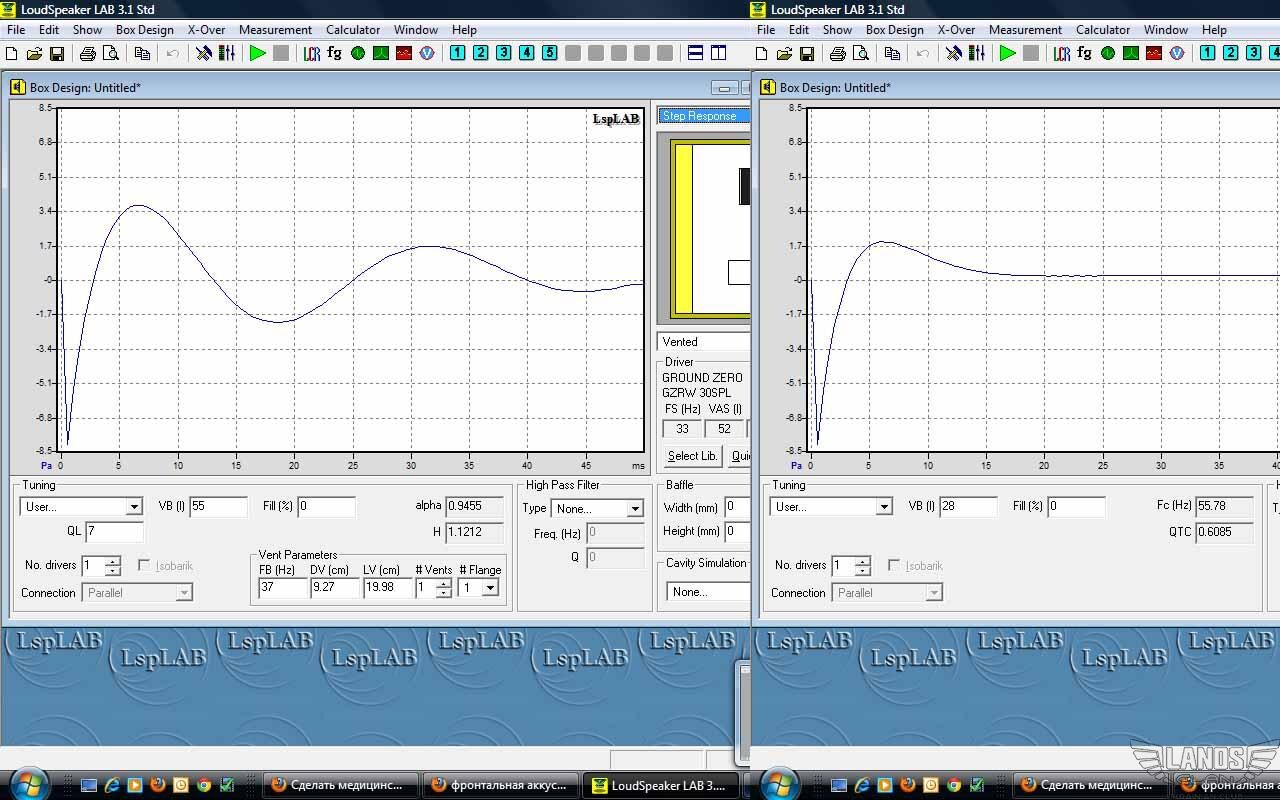This screenshot has width=1280, height=800.
Task: Click Open folder icon in left window toolbar
Action: 34,53
